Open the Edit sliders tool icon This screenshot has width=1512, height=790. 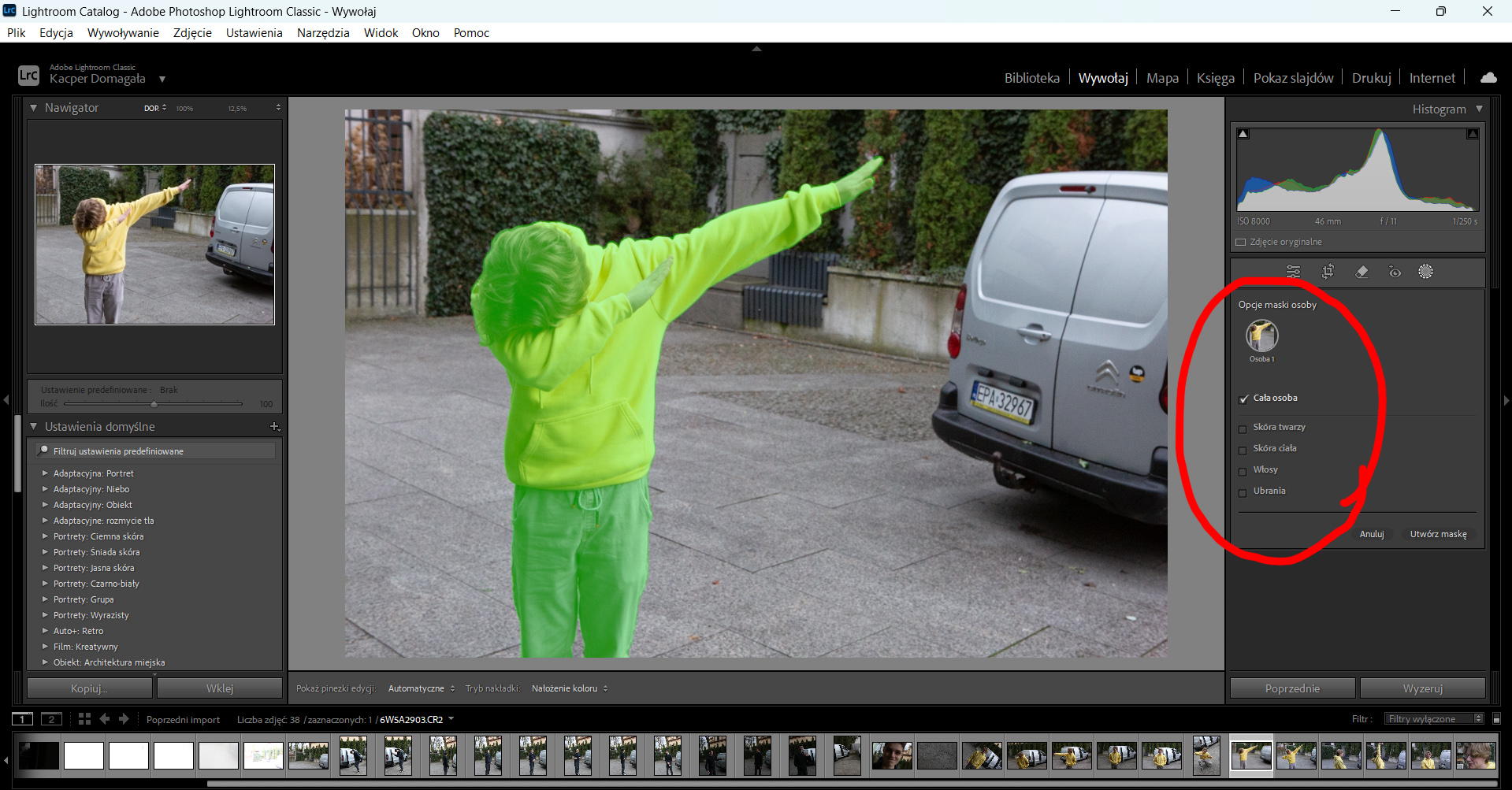1293,272
